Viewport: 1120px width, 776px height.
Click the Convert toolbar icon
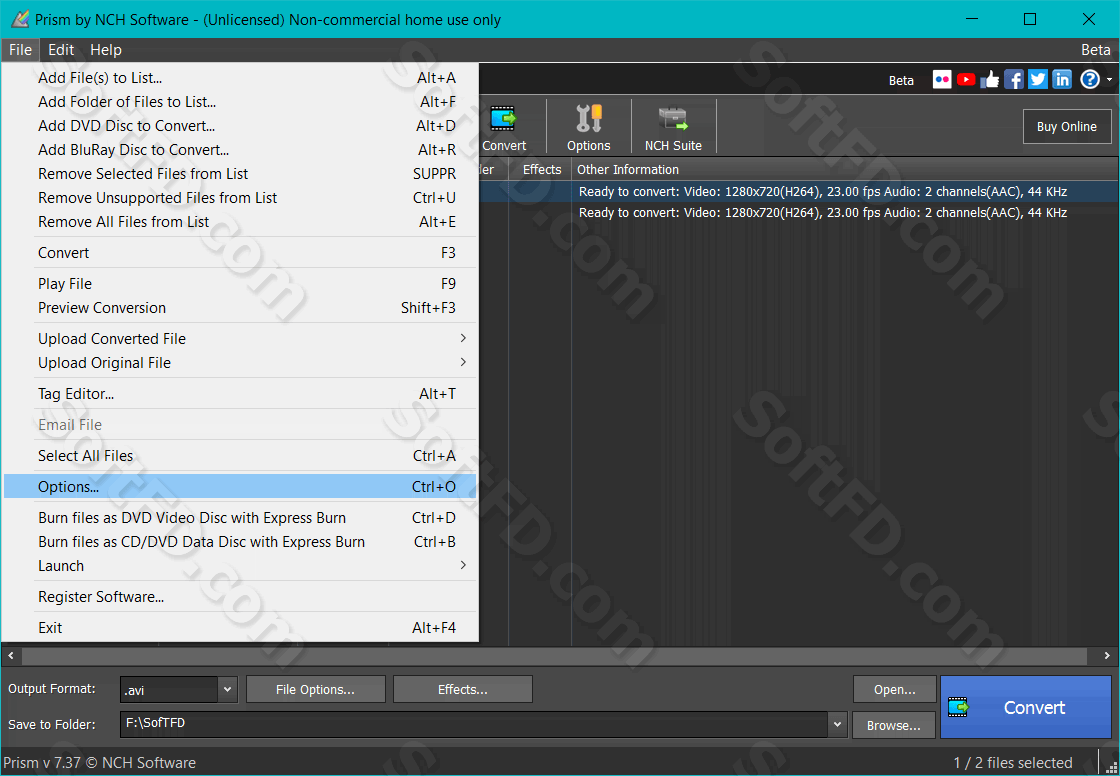pyautogui.click(x=504, y=127)
